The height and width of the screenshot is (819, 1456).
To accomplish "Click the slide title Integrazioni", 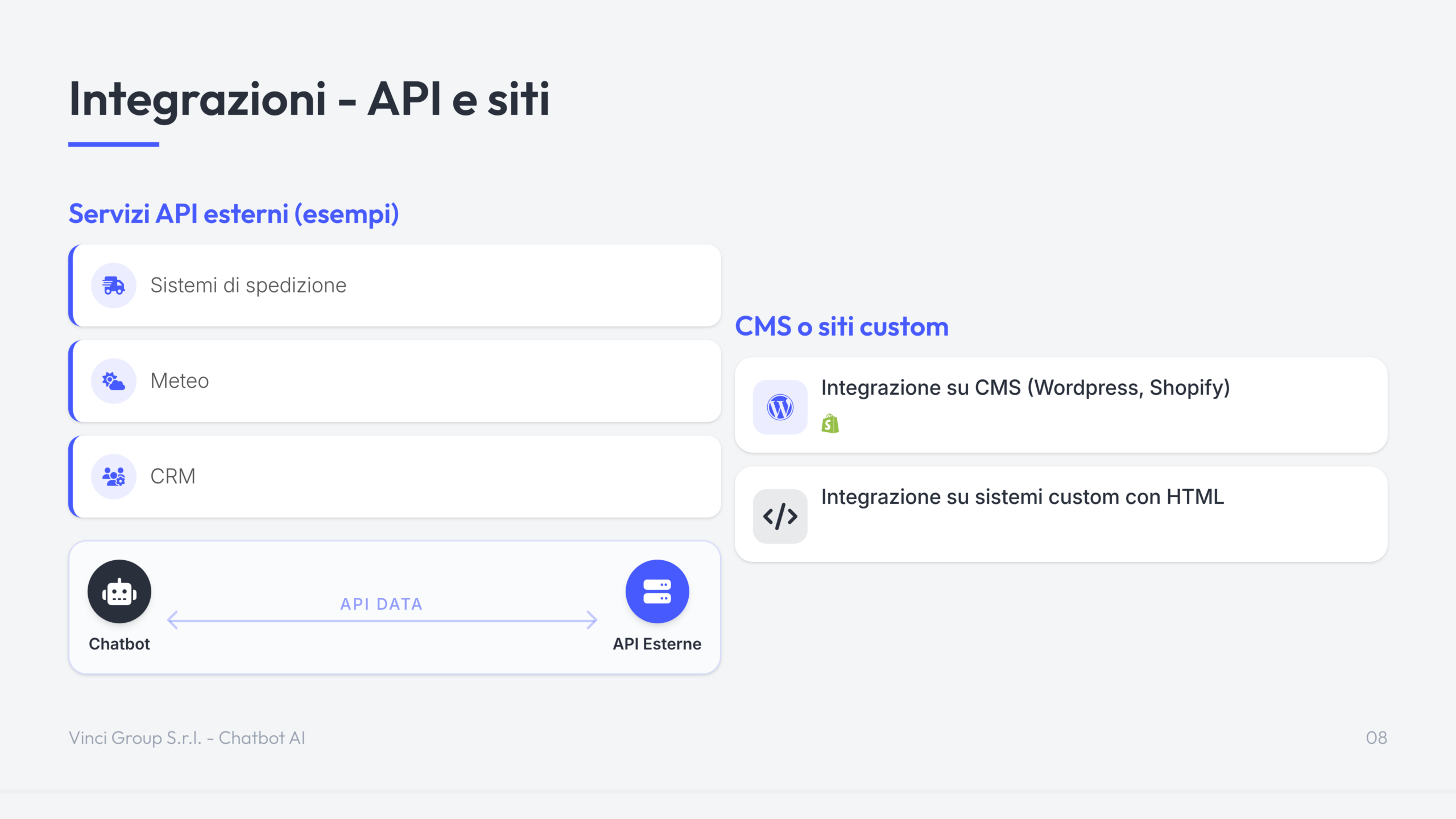I will click(x=309, y=100).
